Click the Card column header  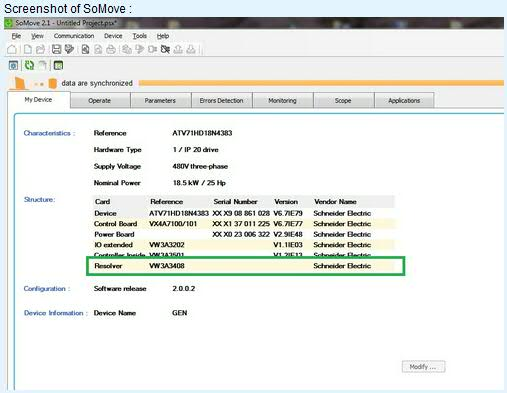[x=102, y=202]
